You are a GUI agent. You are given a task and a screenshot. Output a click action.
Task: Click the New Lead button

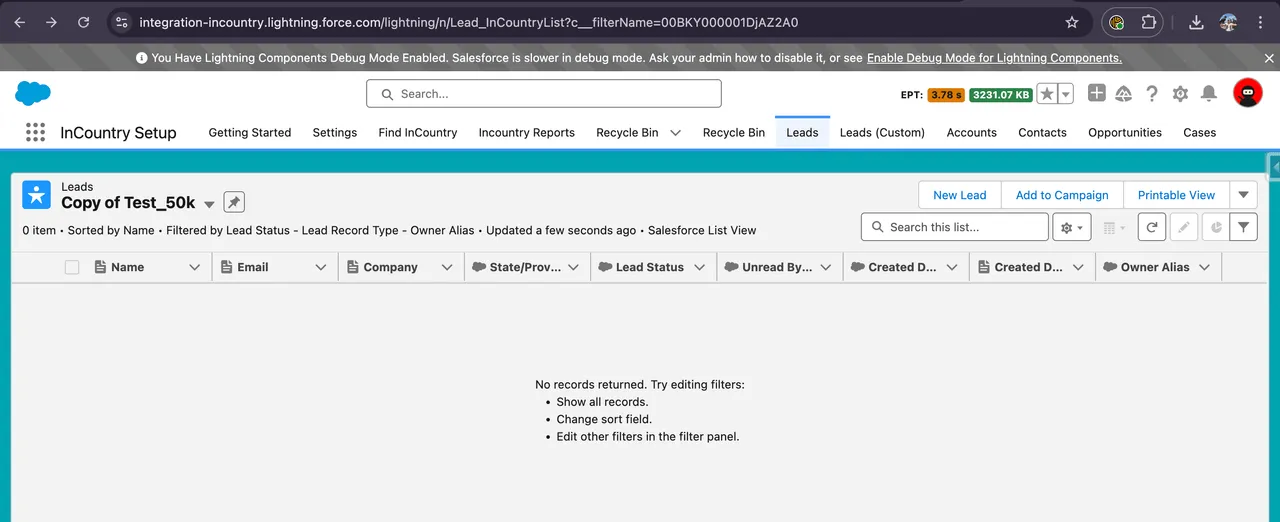click(959, 195)
